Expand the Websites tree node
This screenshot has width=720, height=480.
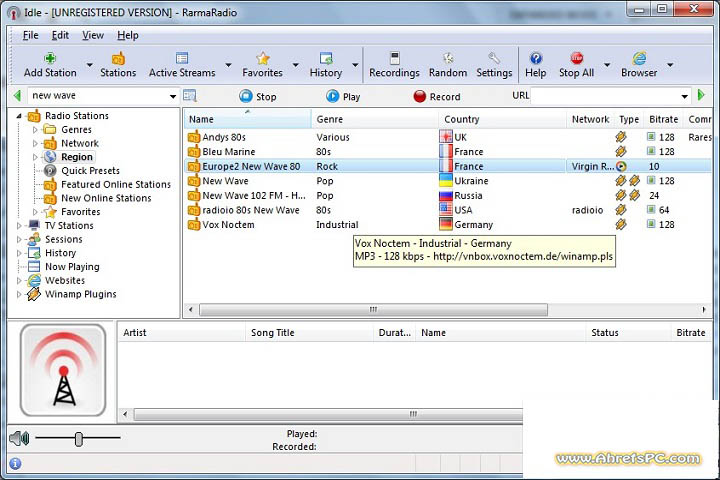pyautogui.click(x=19, y=280)
